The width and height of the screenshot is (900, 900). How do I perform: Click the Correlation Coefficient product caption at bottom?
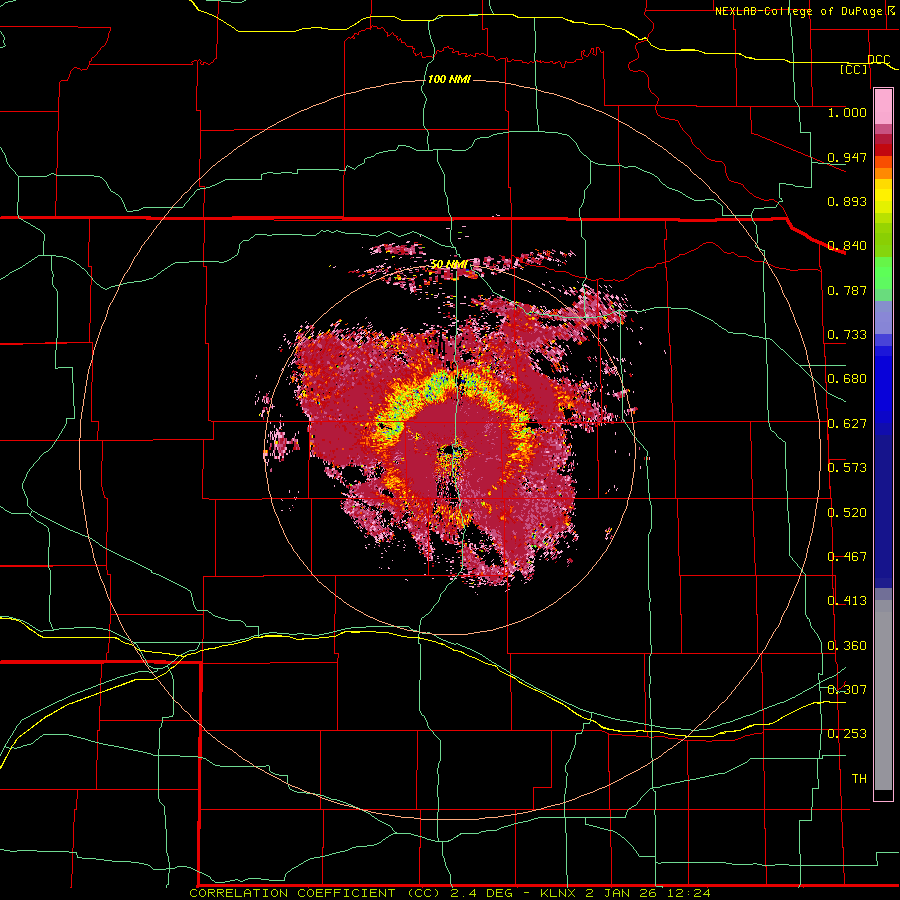[449, 893]
